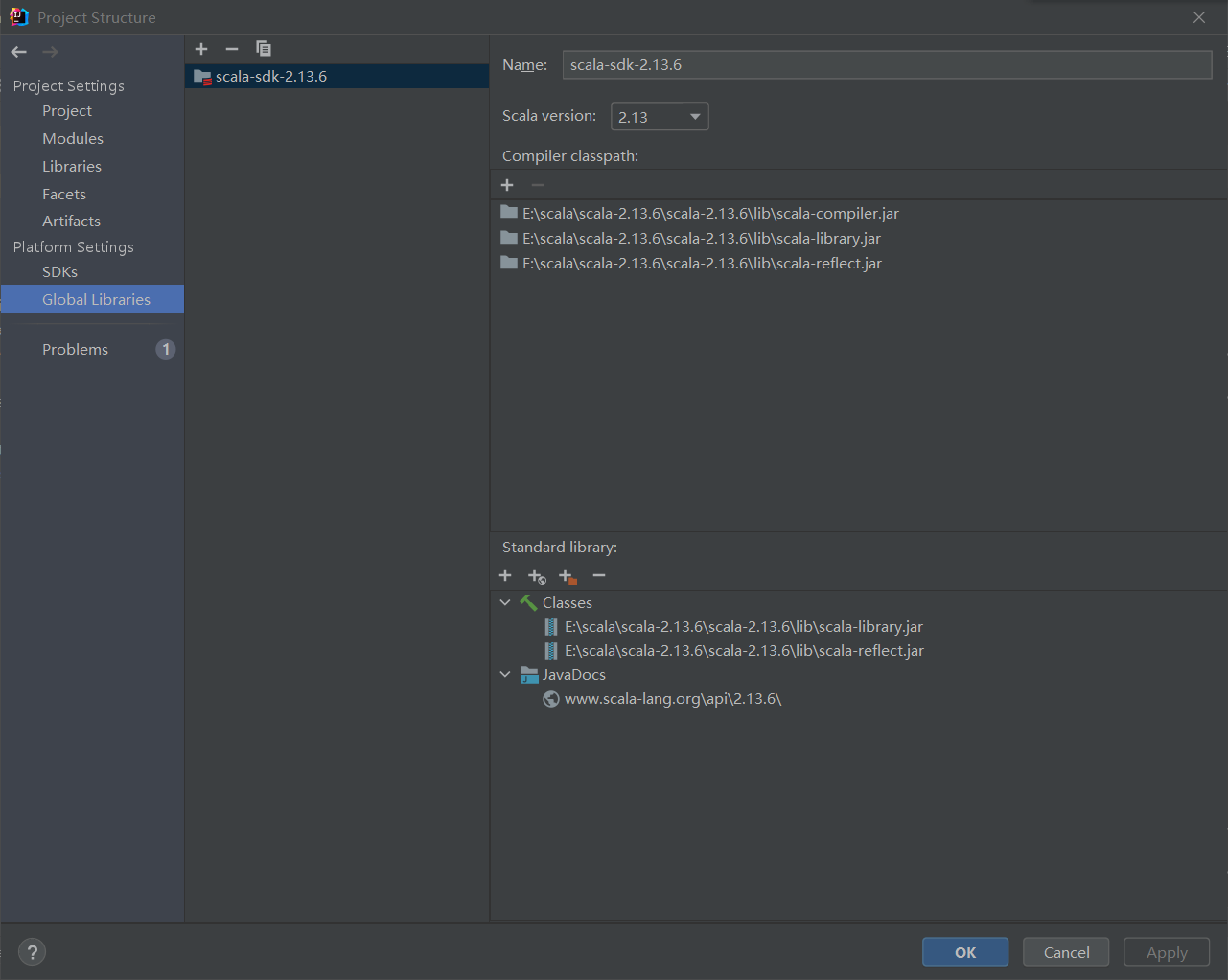Open the Scala version dropdown

(660, 117)
